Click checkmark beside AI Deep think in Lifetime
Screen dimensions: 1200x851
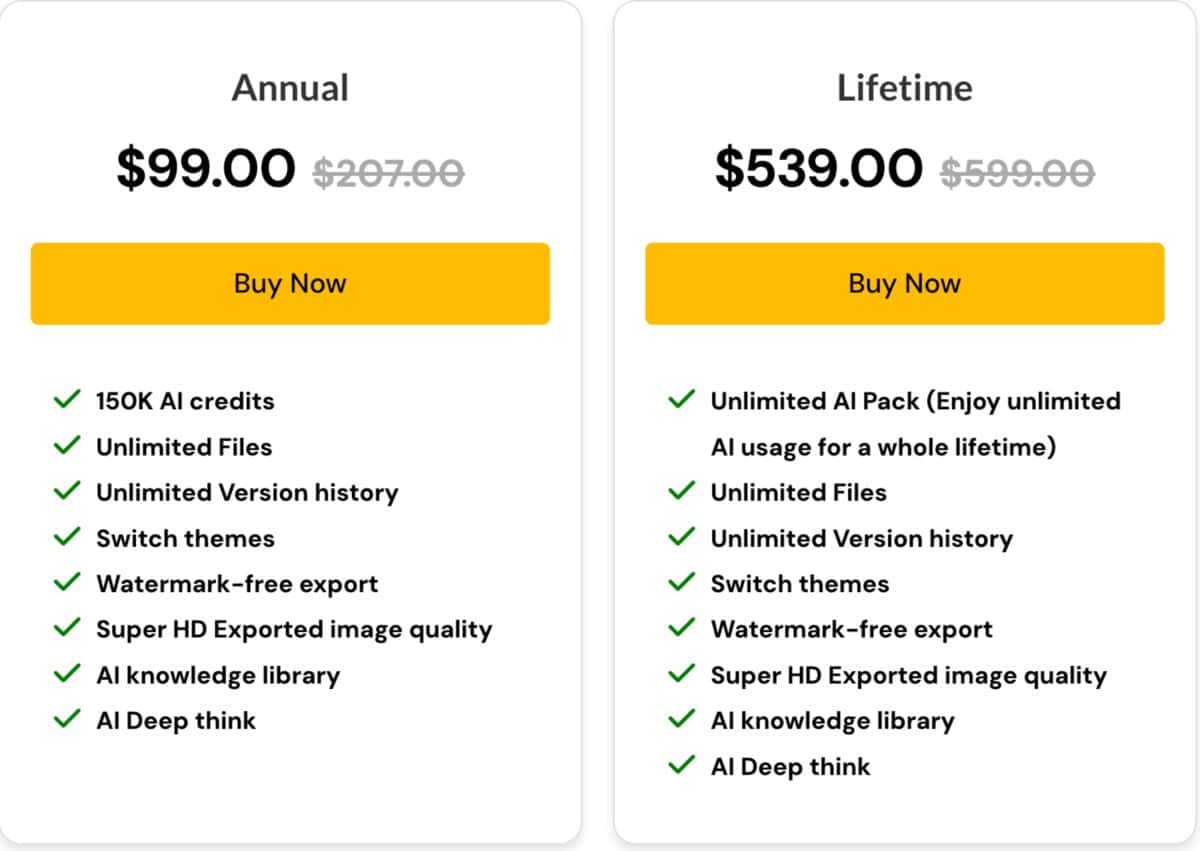tap(682, 766)
